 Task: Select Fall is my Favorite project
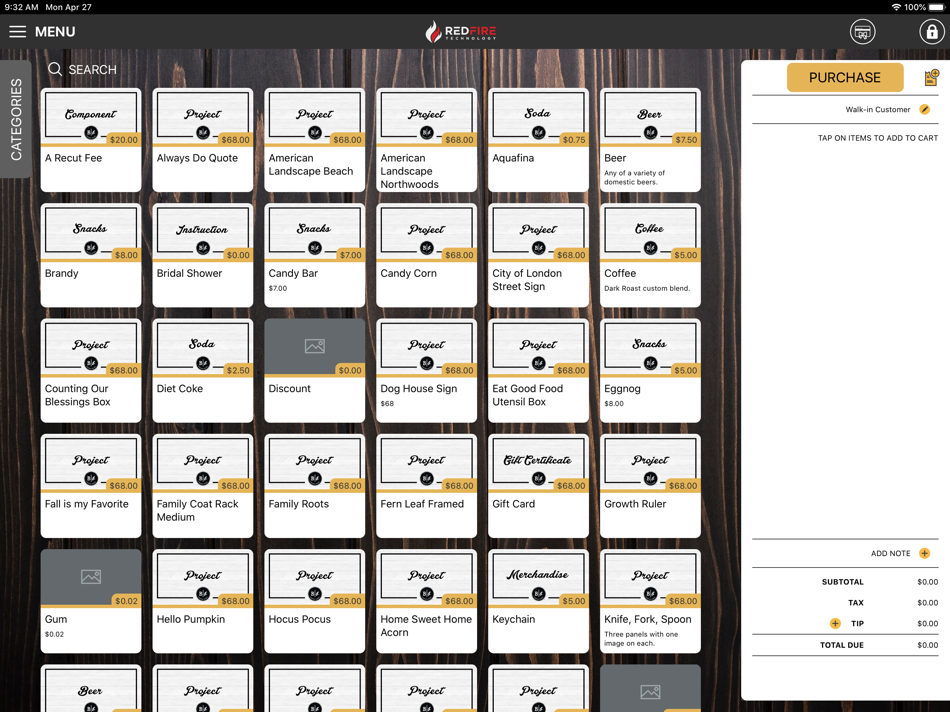coord(91,486)
